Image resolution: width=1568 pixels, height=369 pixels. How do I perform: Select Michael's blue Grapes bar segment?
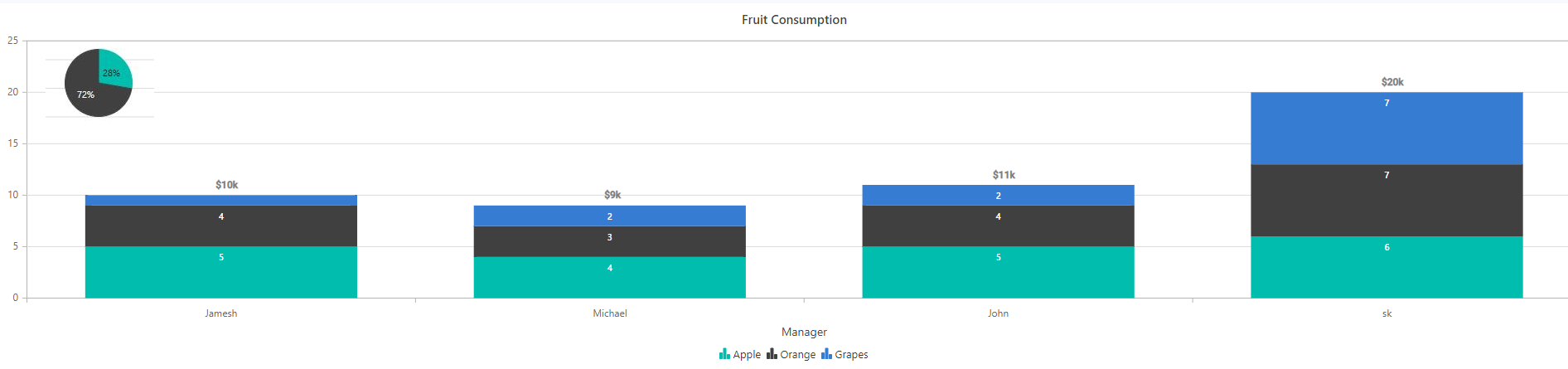click(609, 216)
